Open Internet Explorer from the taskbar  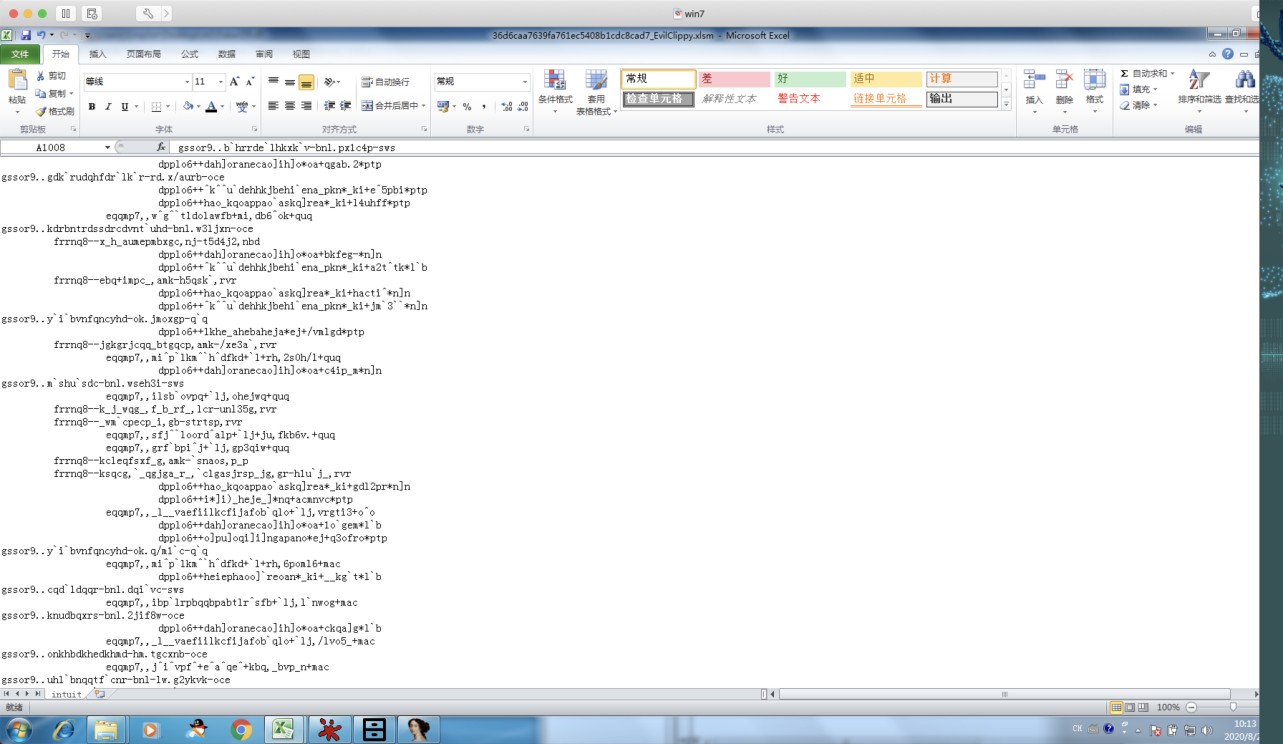63,730
